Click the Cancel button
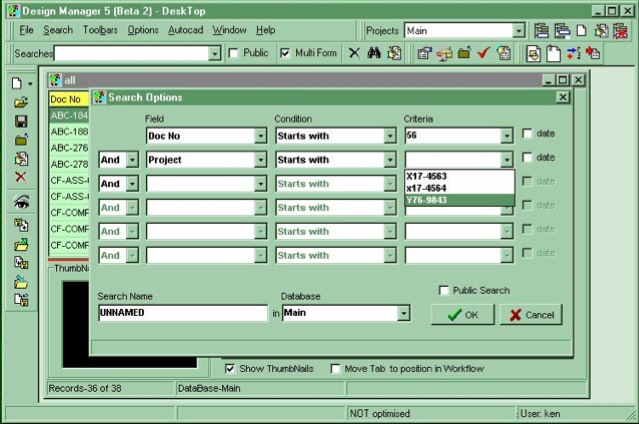Screen dimensions: 639x424 pos(531,315)
